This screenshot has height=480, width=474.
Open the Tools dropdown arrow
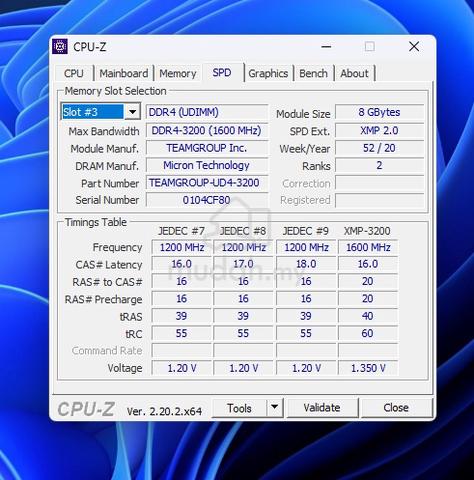275,407
